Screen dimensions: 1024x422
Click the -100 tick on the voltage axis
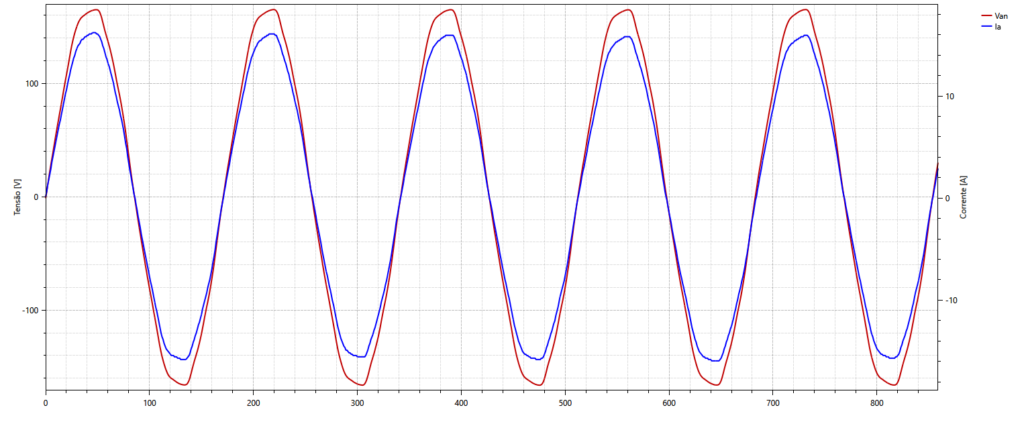[x=30, y=310]
